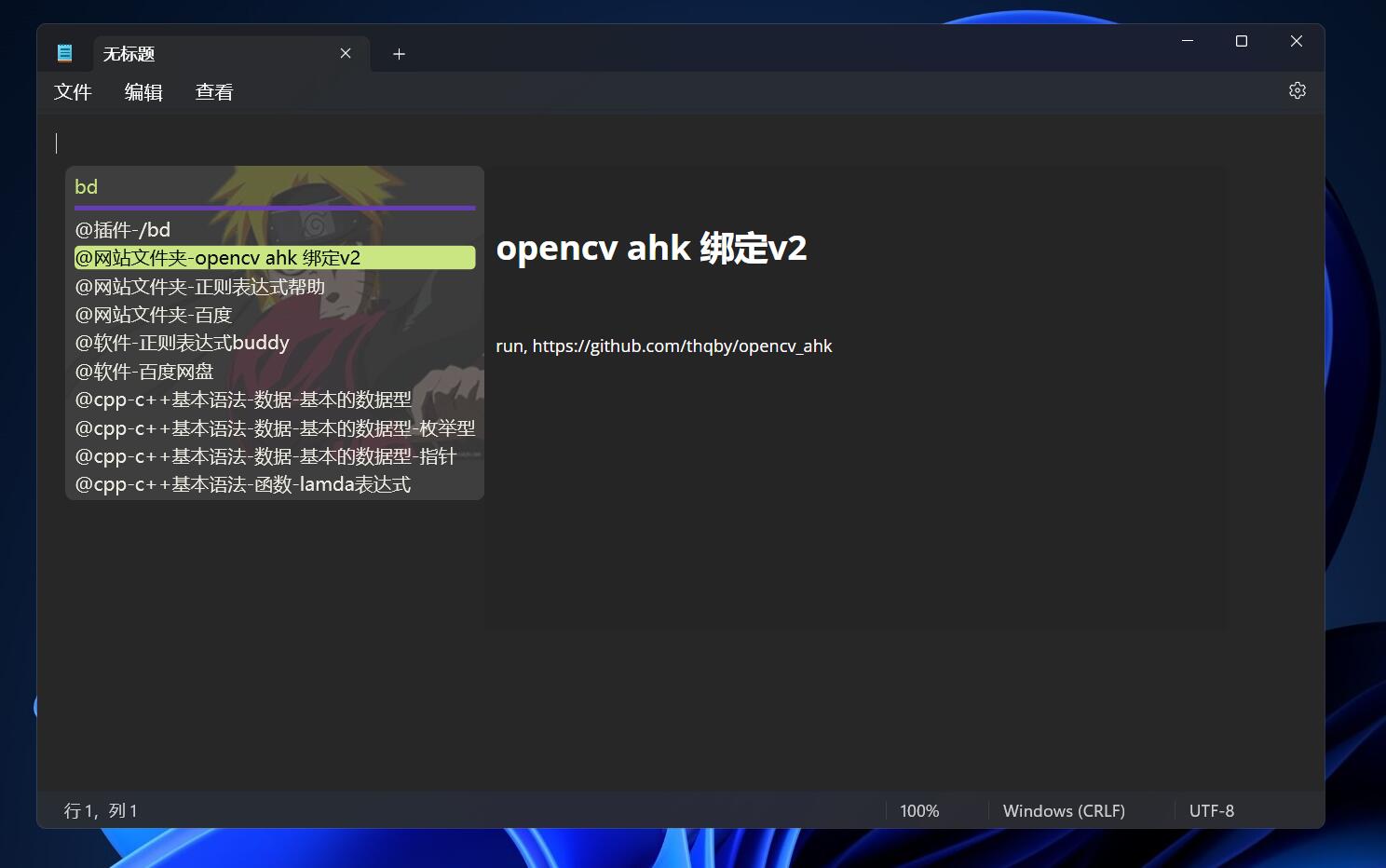Select @软件-百度网盘 entry
The height and width of the screenshot is (868, 1386).
144,372
